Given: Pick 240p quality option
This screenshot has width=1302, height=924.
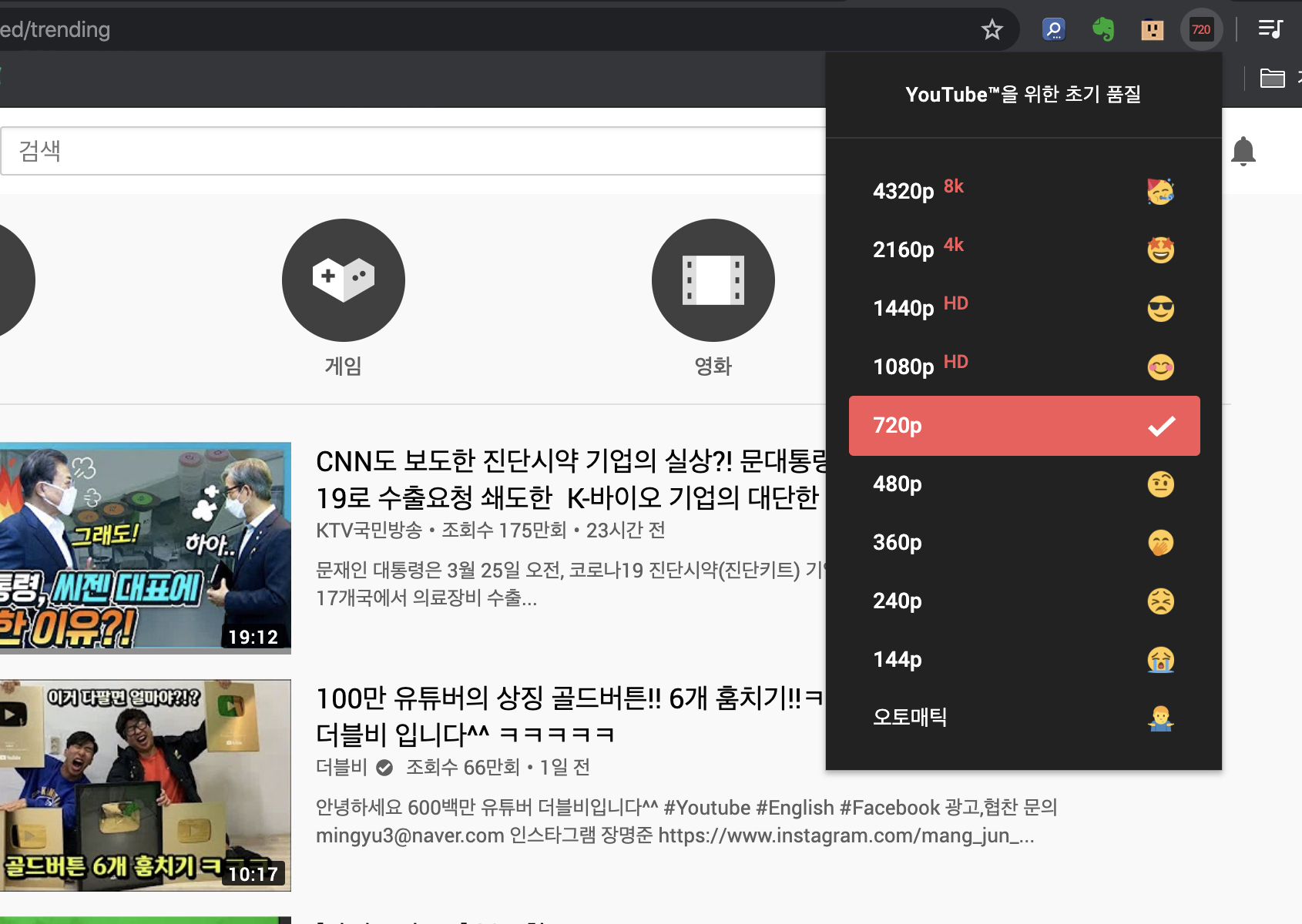Looking at the screenshot, I should point(1024,601).
